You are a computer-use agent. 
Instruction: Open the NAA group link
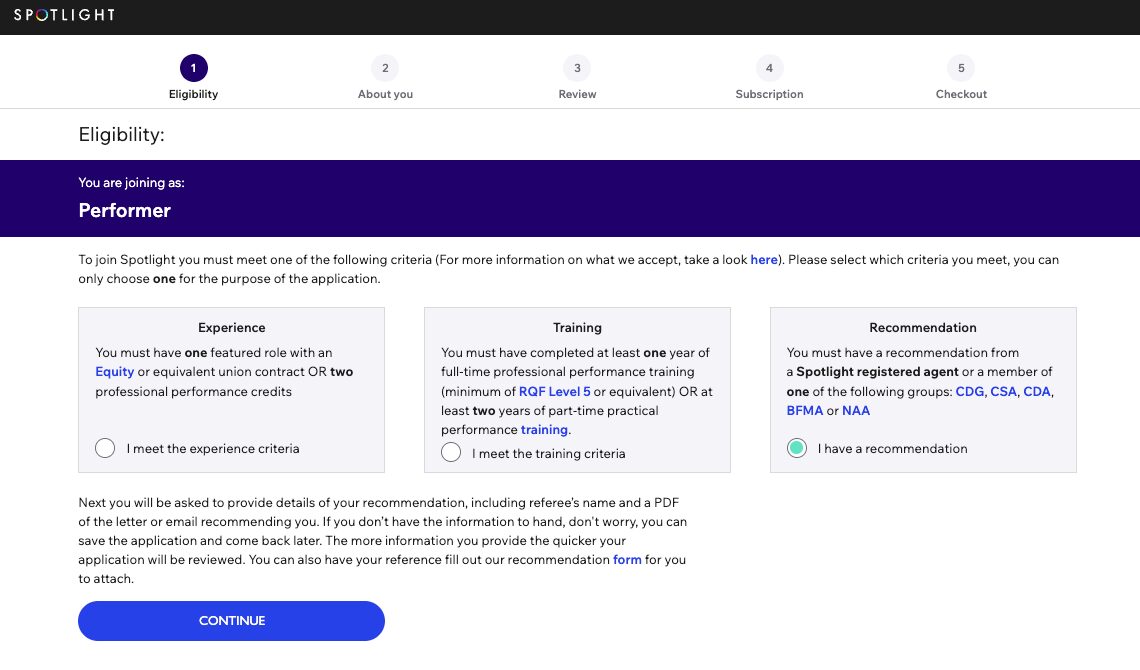coord(855,410)
